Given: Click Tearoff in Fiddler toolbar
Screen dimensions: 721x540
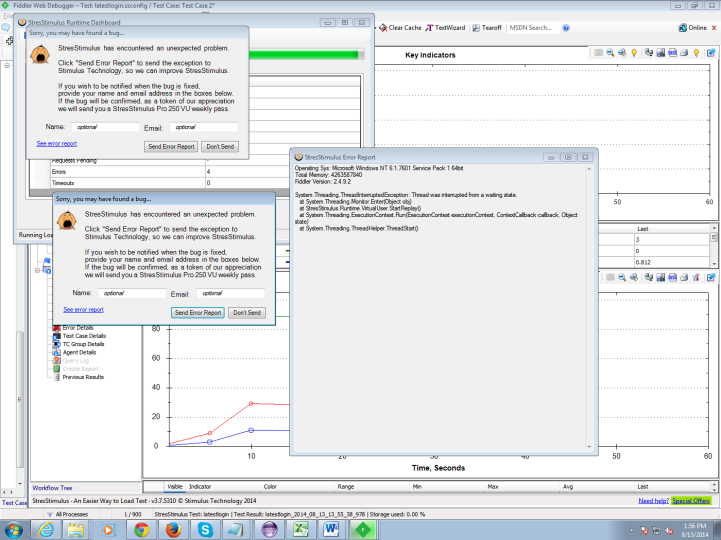Looking at the screenshot, I should coord(487,28).
